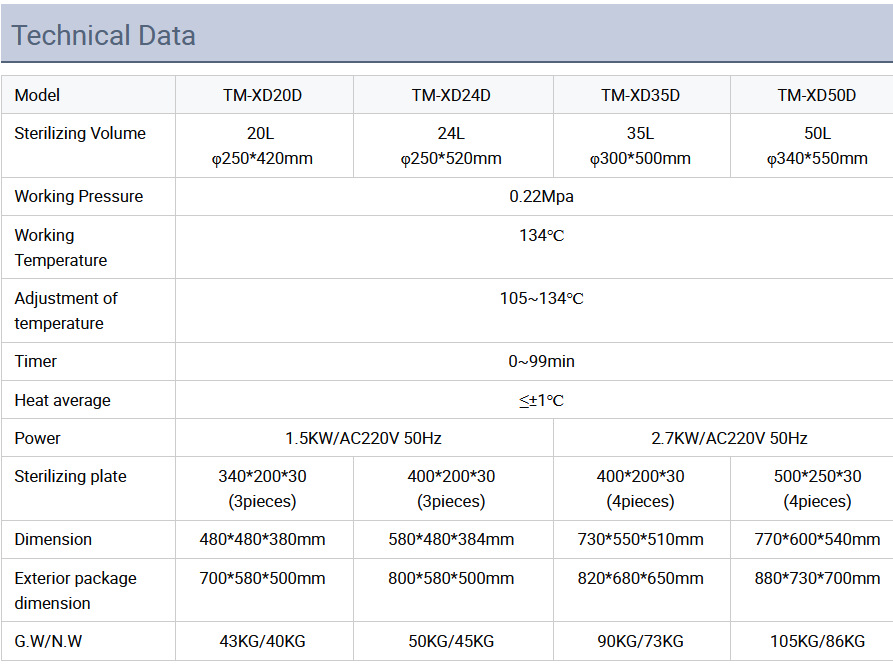The height and width of the screenshot is (667, 893).
Task: Click the 0~99min timer value
Action: pos(541,361)
